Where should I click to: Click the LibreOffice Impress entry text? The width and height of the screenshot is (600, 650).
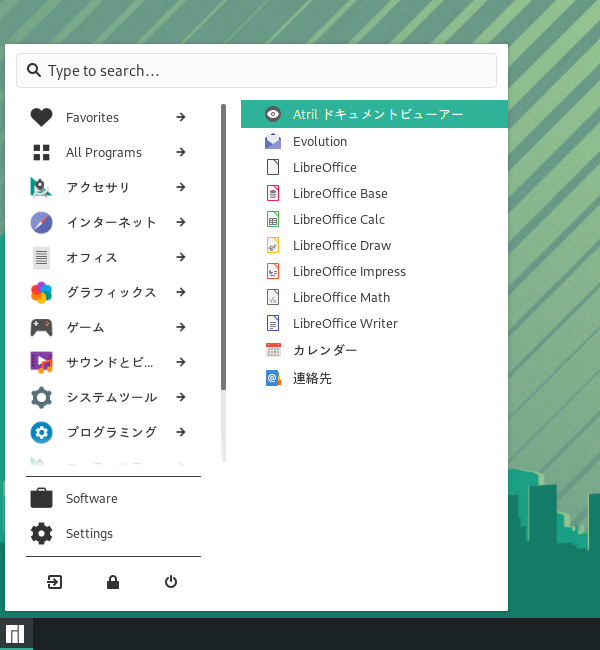pyautogui.click(x=349, y=272)
